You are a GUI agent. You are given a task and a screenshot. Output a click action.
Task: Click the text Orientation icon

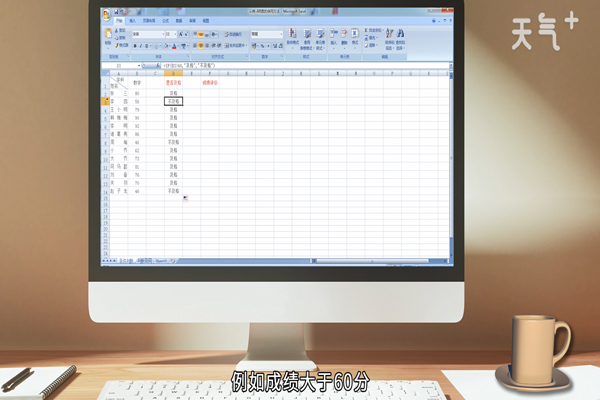click(213, 34)
